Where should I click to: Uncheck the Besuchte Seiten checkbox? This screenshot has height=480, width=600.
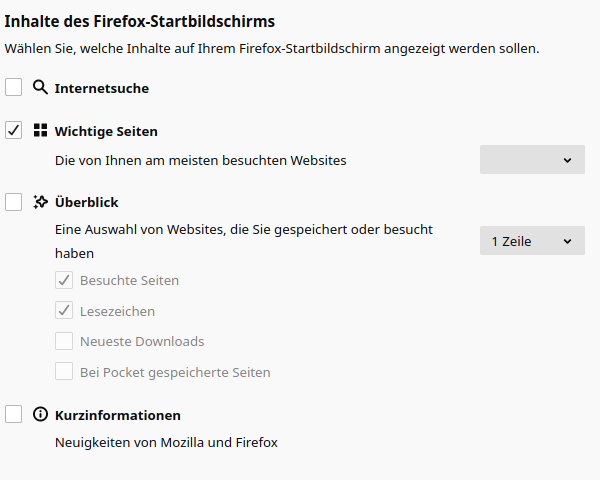[x=64, y=280]
